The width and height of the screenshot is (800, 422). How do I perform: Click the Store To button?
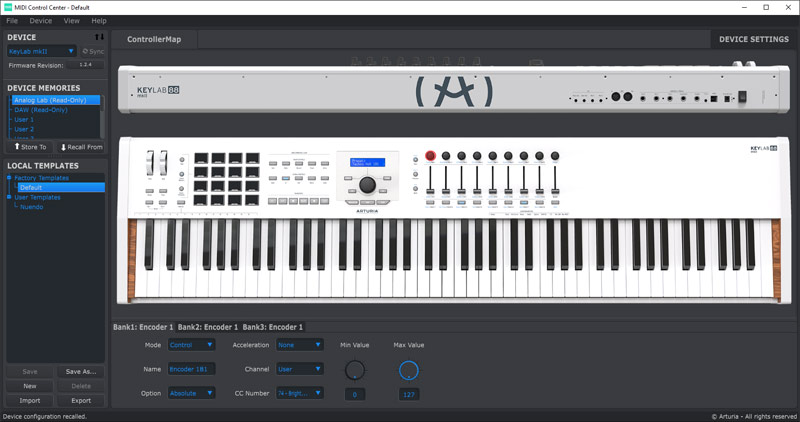(29, 147)
